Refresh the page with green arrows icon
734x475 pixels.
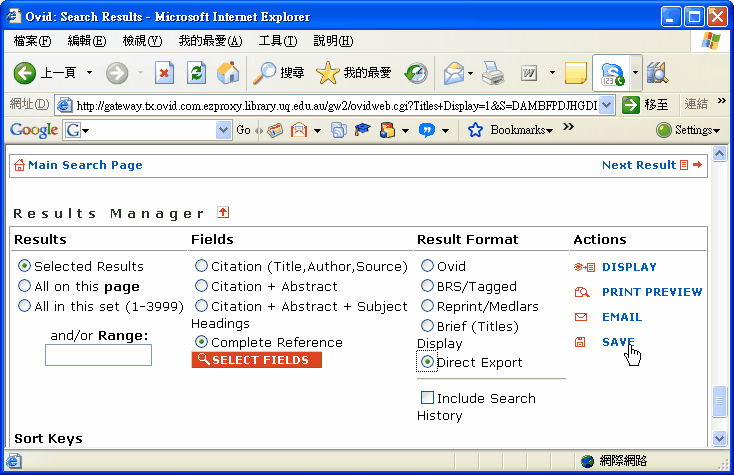tap(197, 73)
